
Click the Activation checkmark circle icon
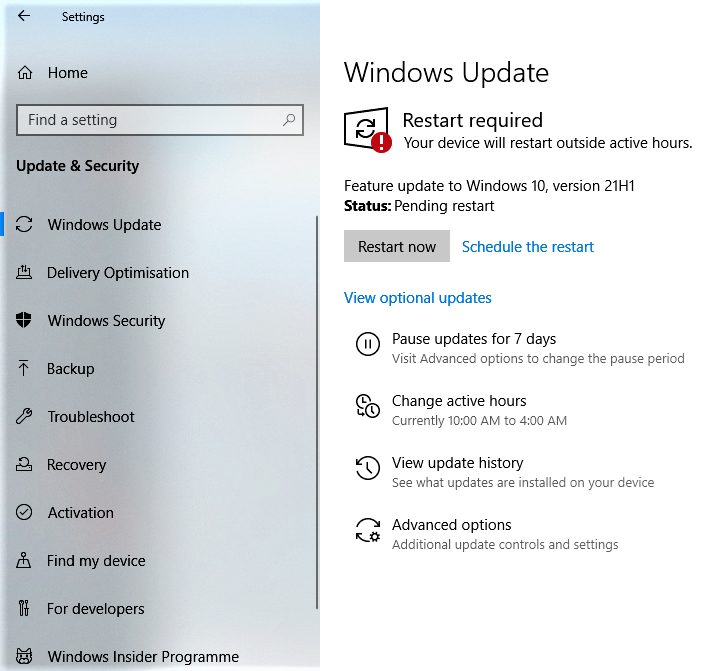coord(24,512)
